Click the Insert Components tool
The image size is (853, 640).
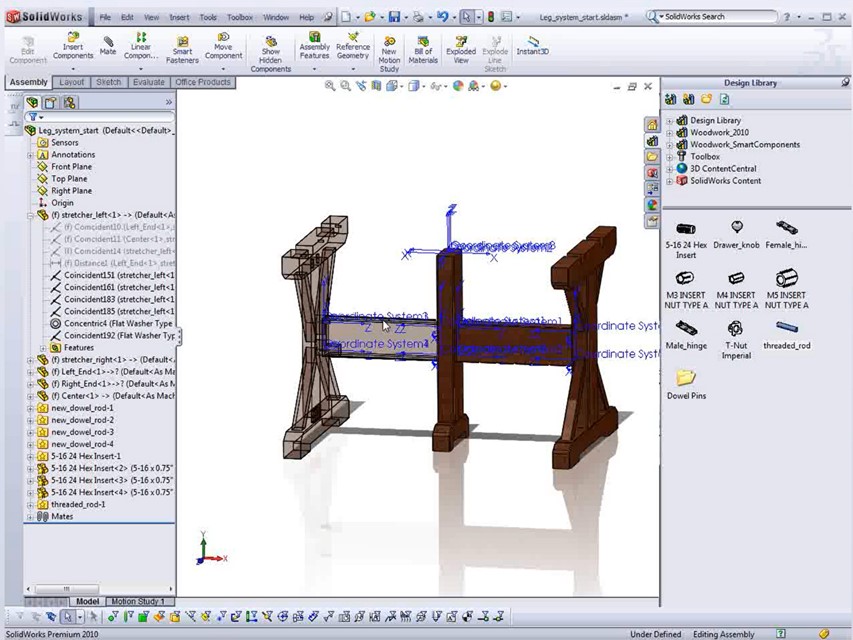pos(73,45)
